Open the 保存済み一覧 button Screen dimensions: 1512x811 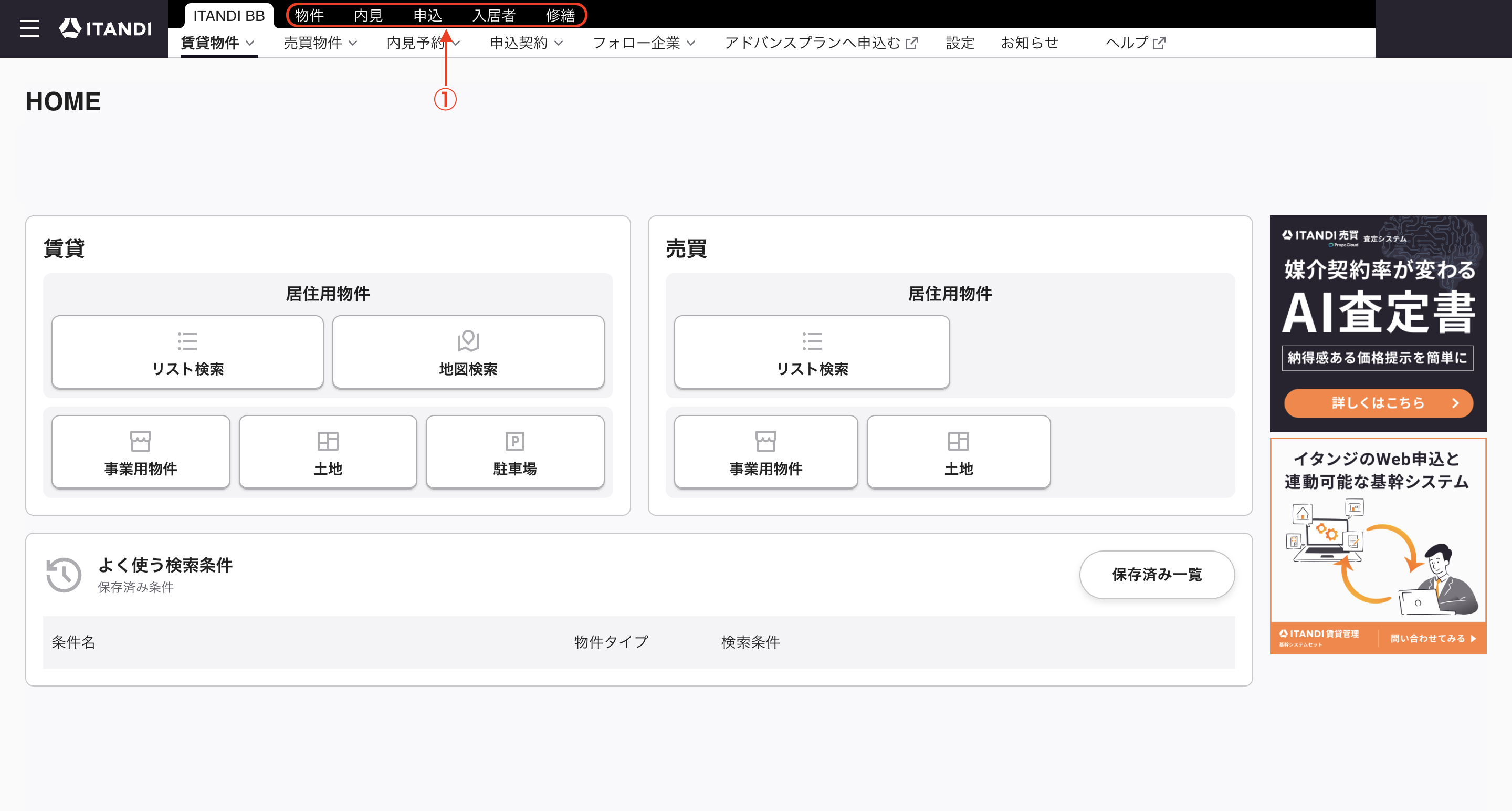click(x=1157, y=574)
